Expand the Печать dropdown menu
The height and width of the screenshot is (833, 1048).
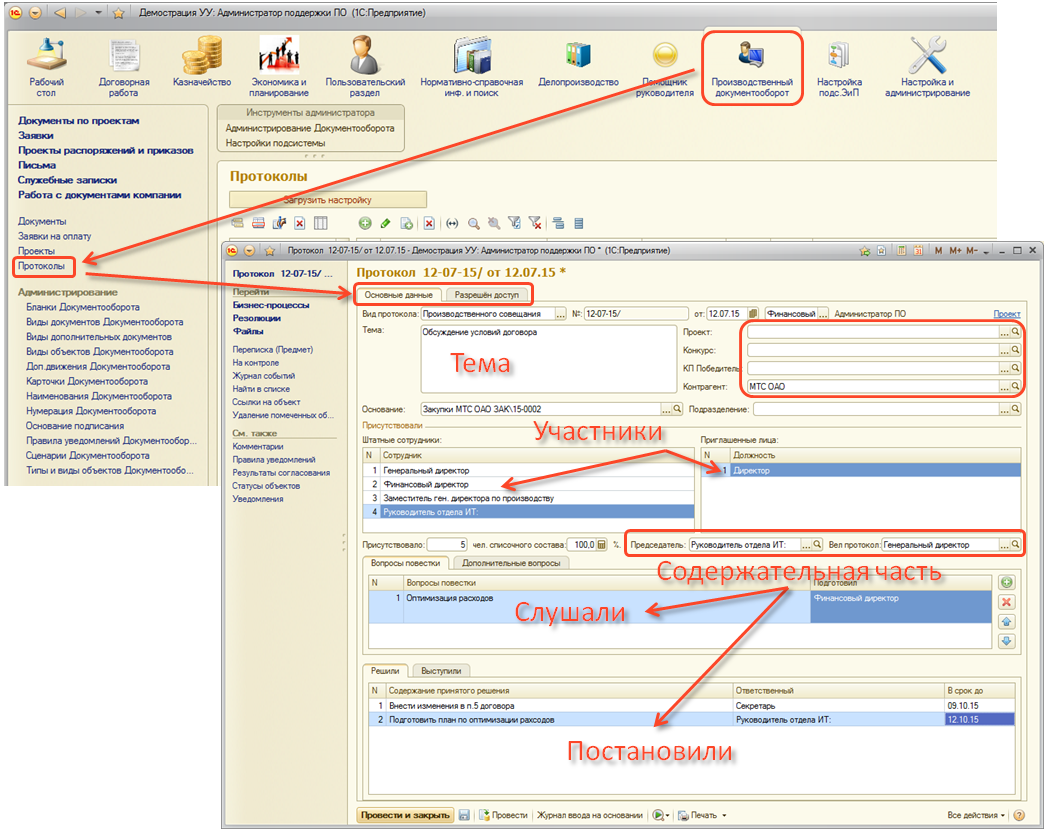click(x=708, y=815)
